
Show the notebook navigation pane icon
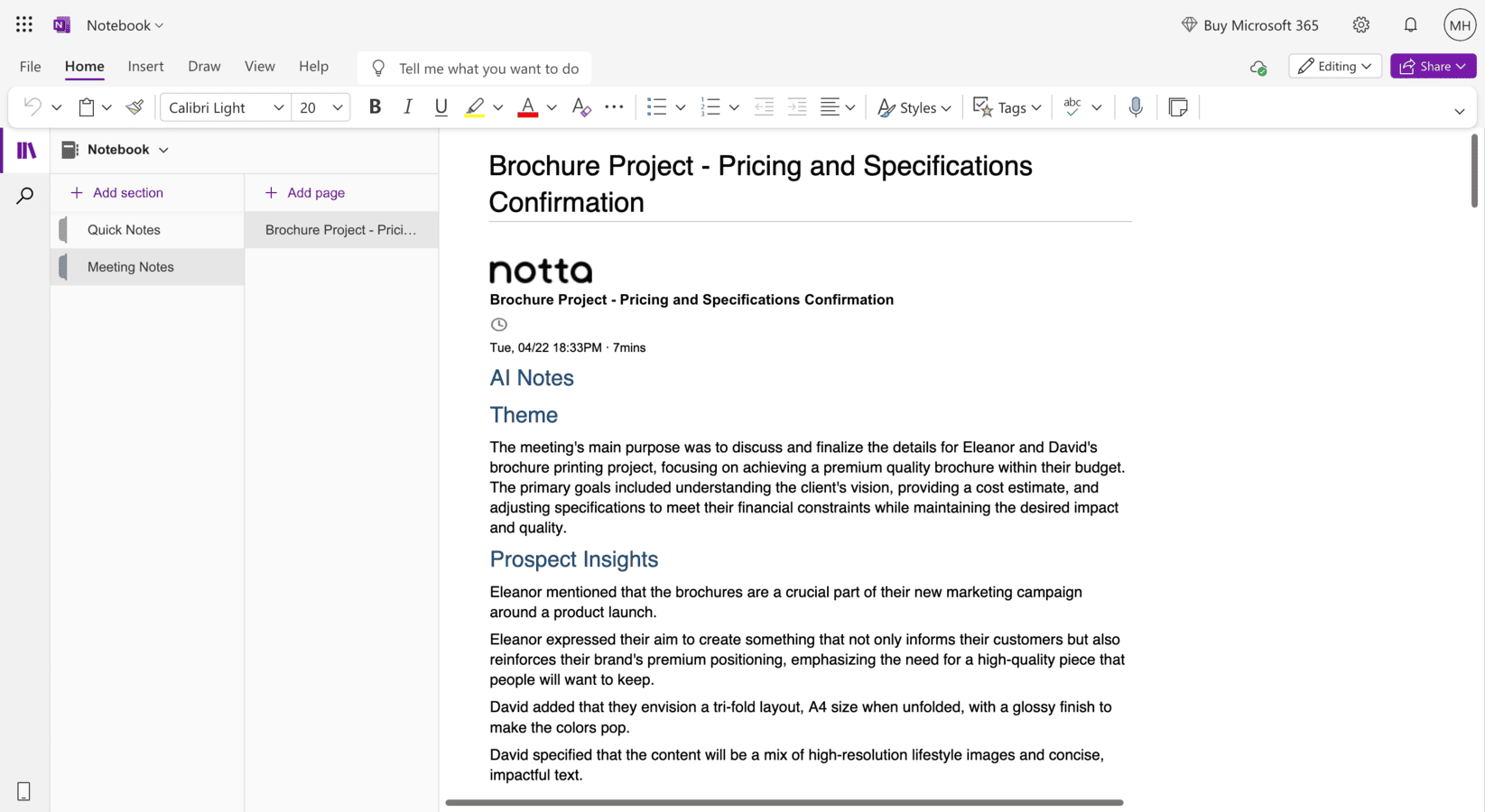tap(26, 151)
